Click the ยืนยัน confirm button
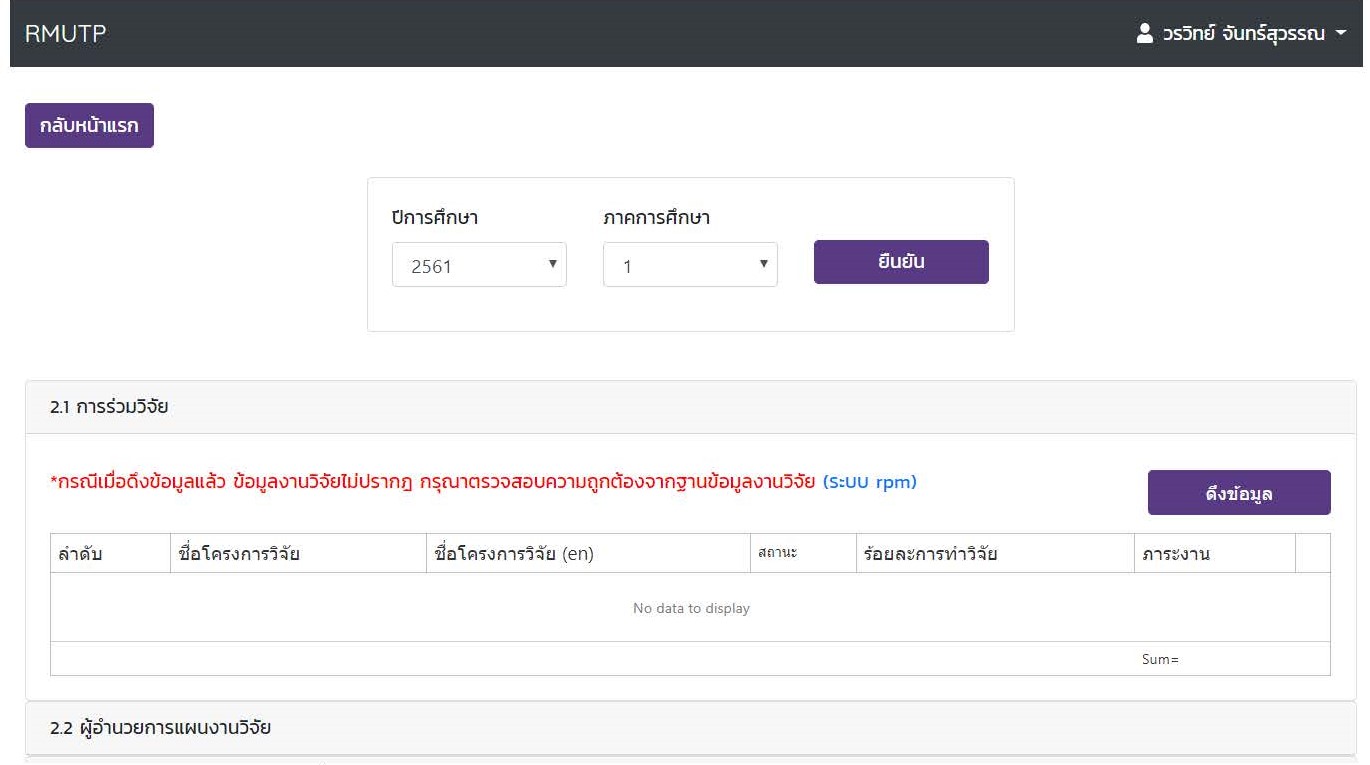 click(901, 262)
